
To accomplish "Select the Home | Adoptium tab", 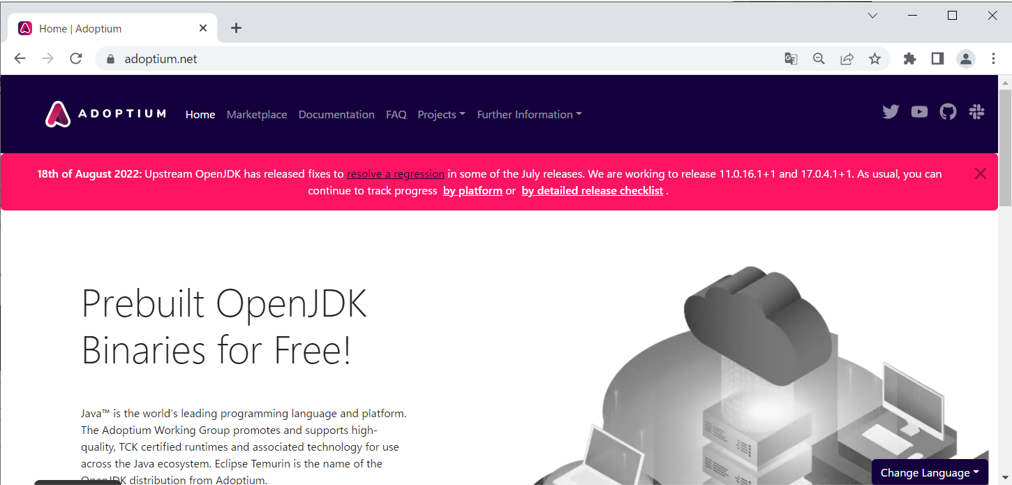I will (x=113, y=28).
